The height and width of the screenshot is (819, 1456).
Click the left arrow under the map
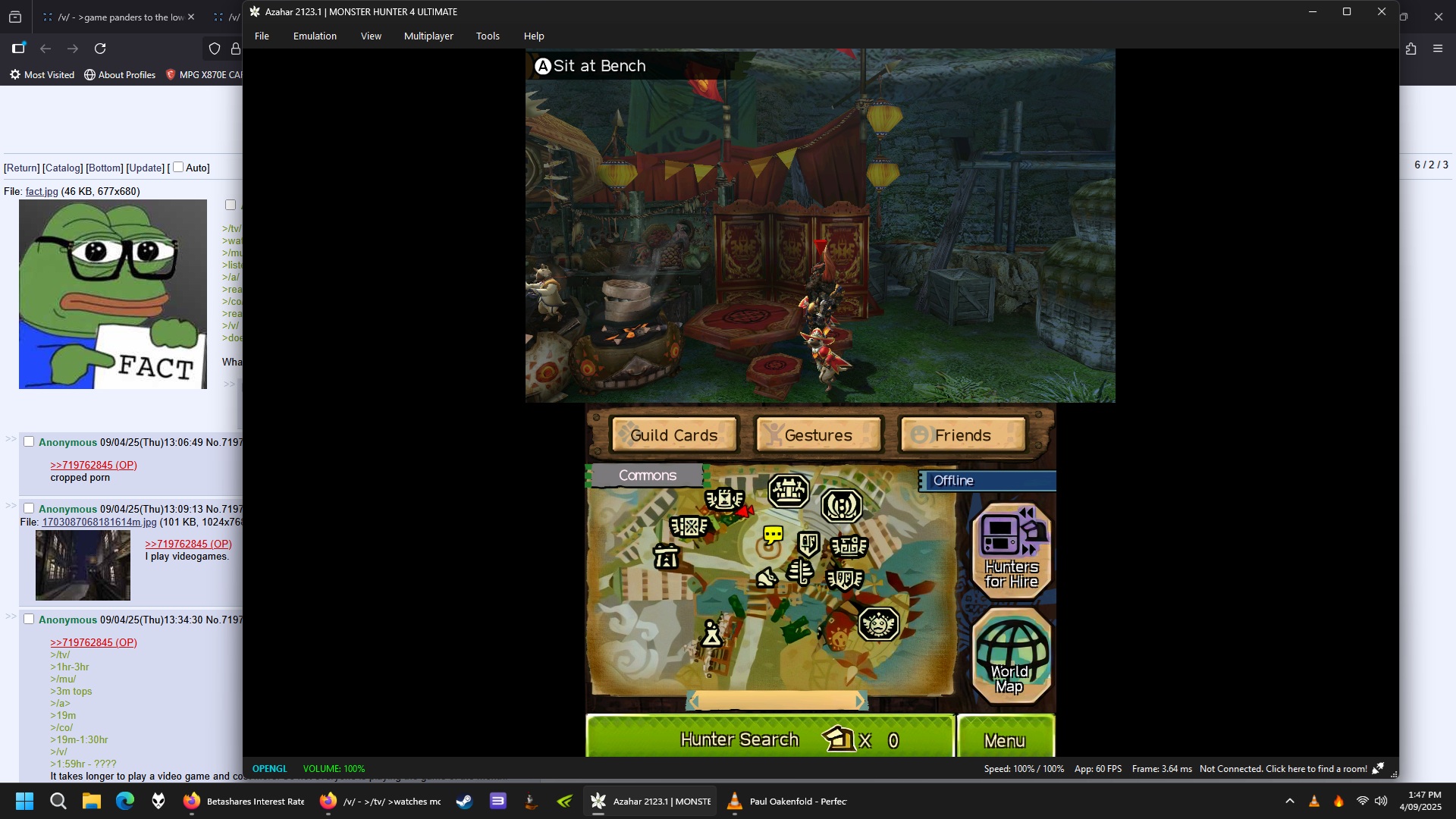point(693,701)
